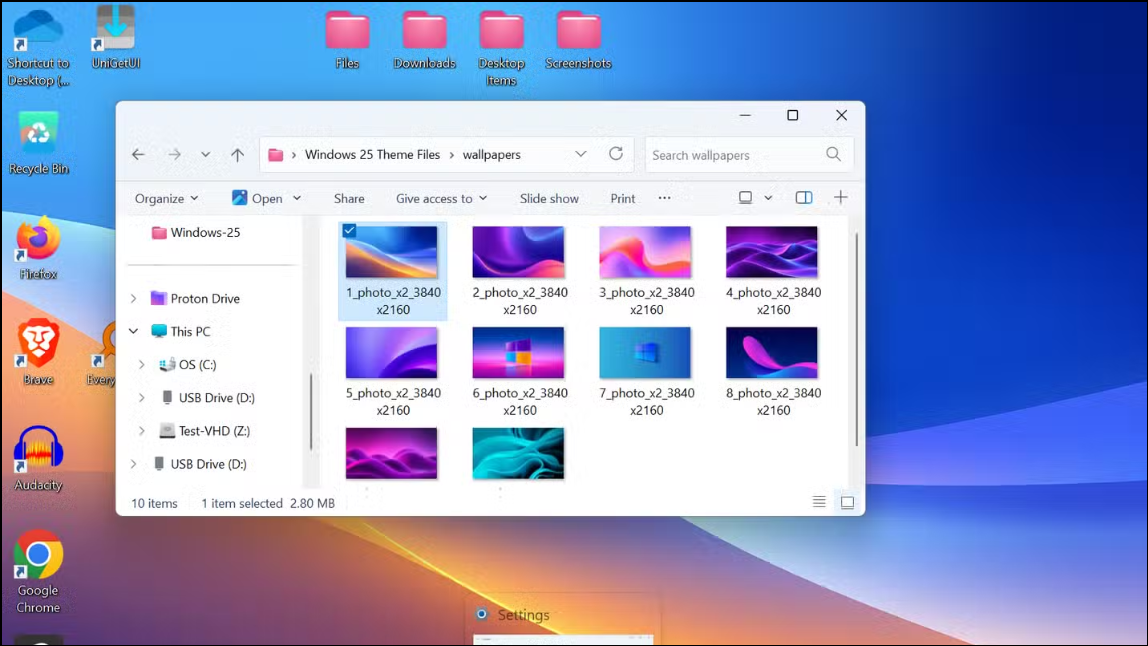Go up one folder level with the up arrow

237,154
